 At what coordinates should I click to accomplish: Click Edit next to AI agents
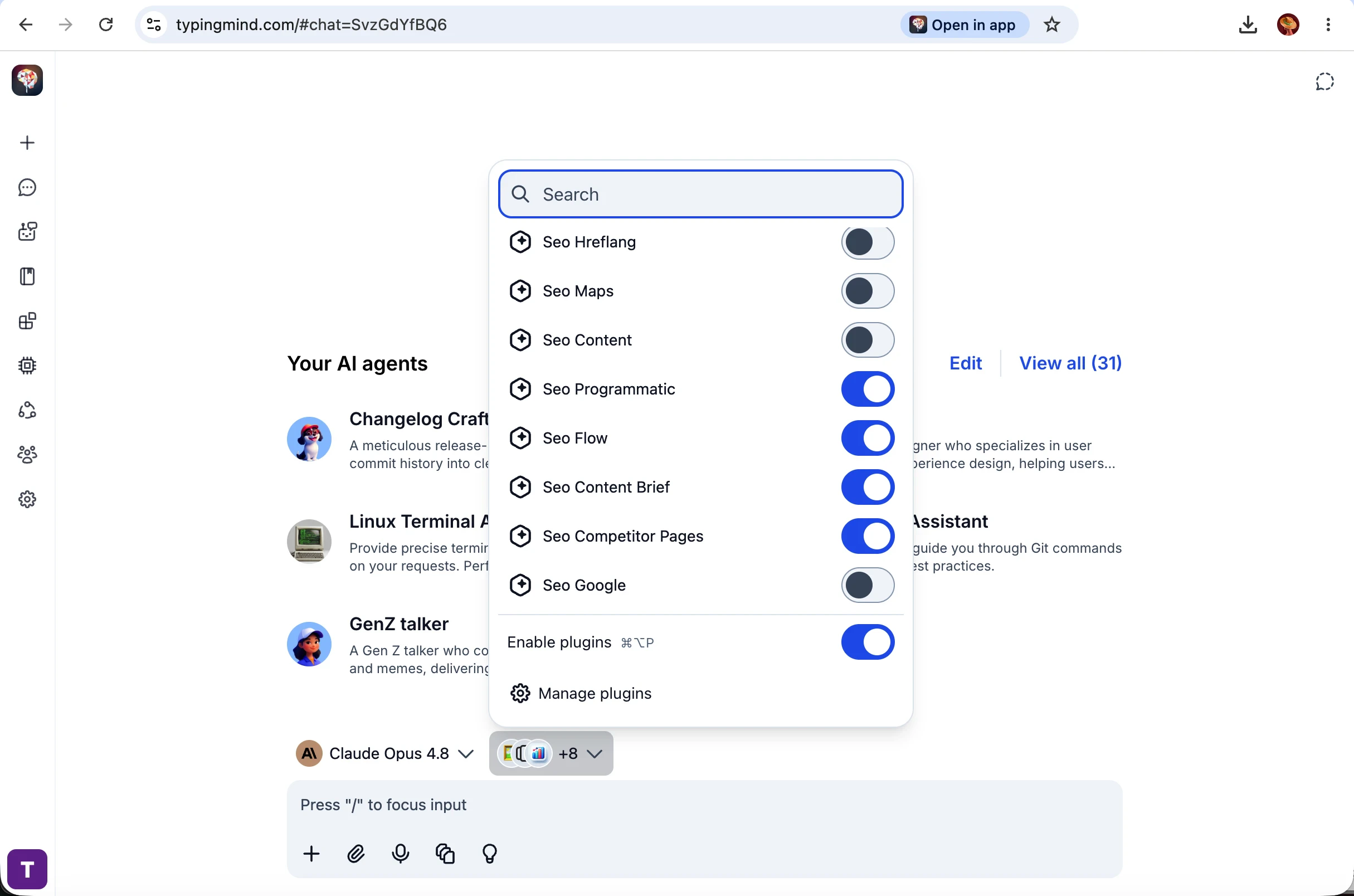click(965, 363)
